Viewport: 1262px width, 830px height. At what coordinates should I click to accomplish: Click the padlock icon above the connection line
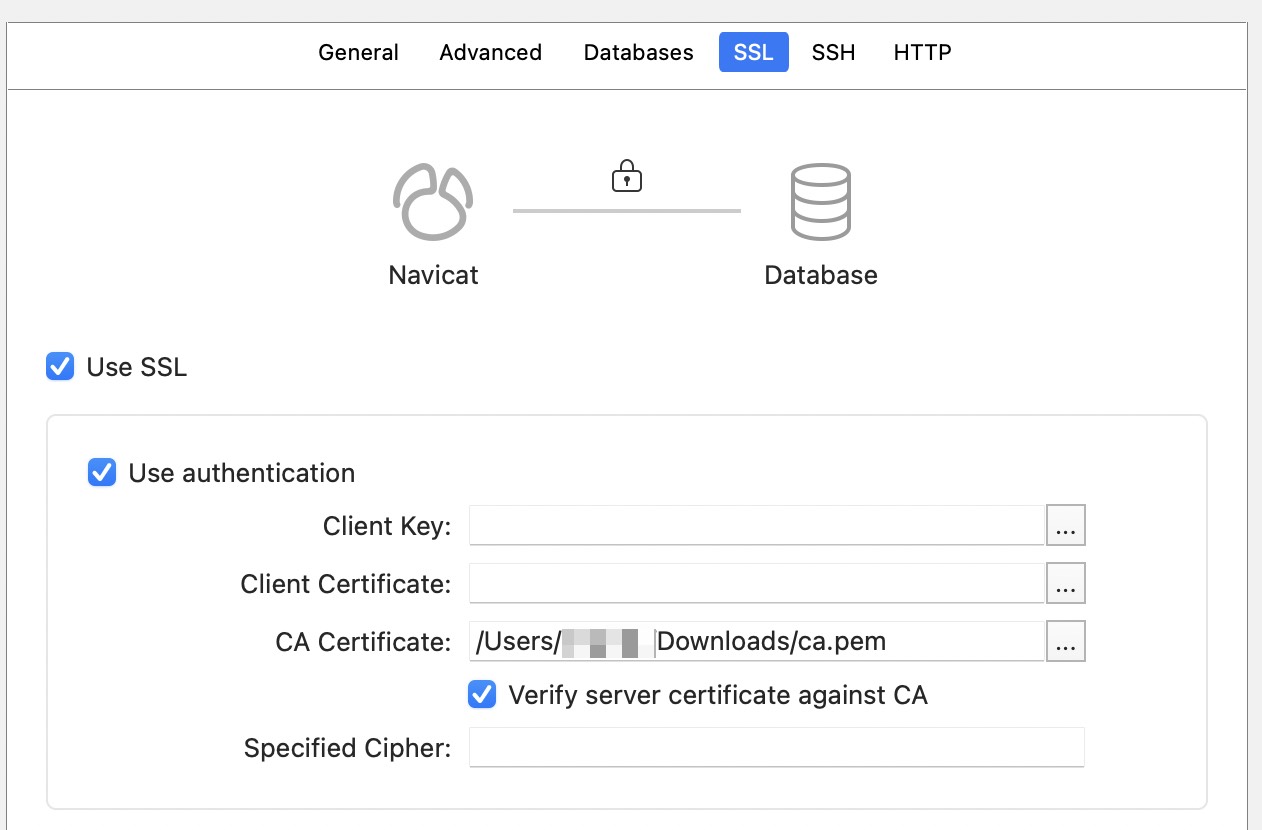[626, 175]
